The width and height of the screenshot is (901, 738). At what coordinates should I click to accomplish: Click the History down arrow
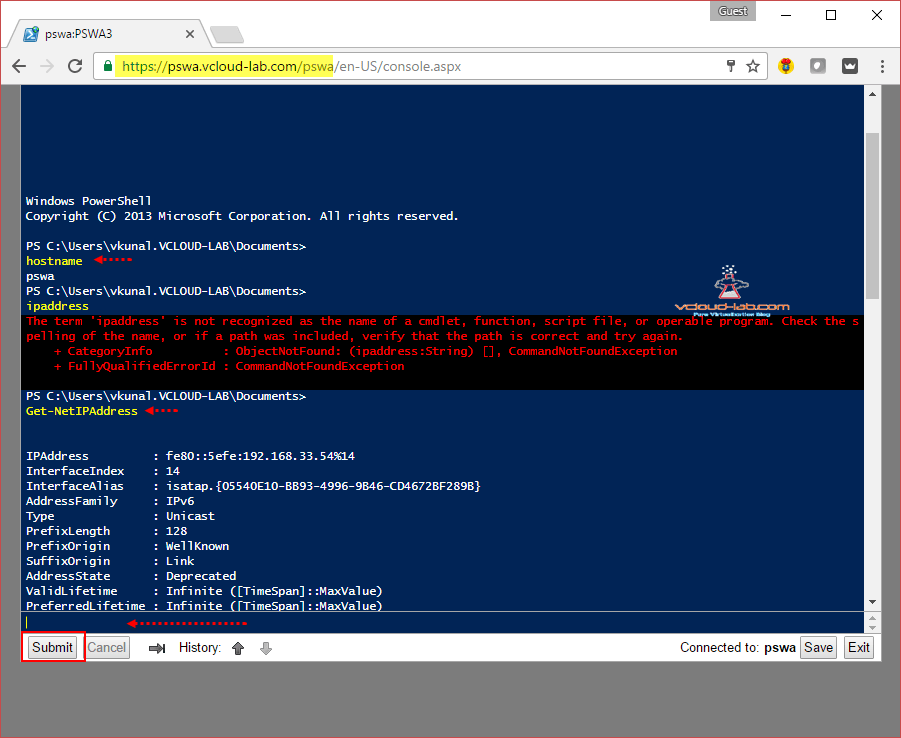265,648
